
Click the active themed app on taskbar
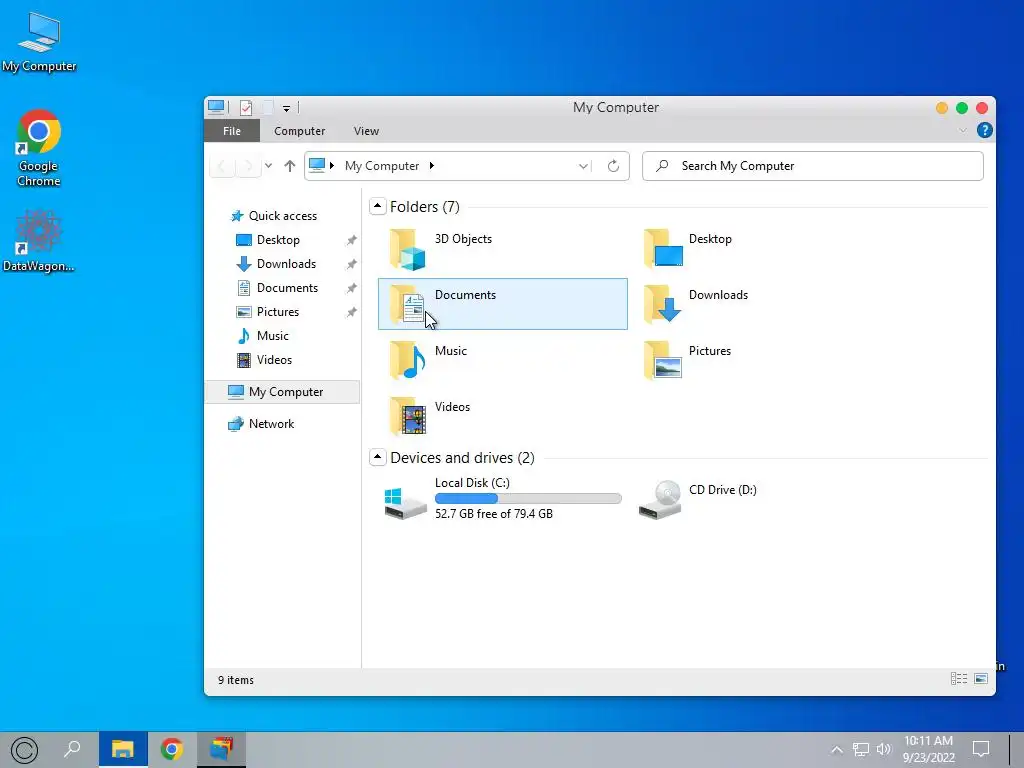pyautogui.click(x=221, y=749)
